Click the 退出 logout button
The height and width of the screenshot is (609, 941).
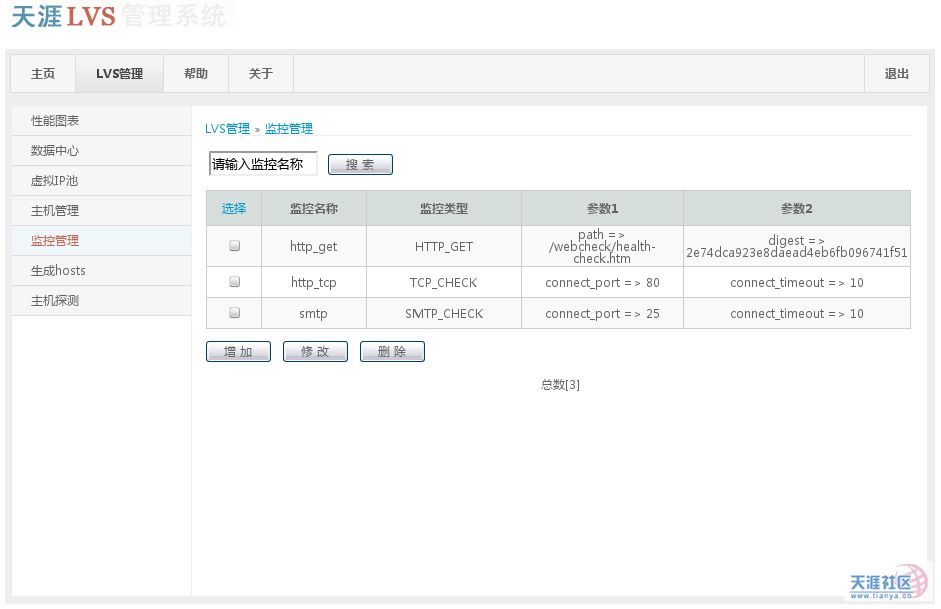(897, 74)
